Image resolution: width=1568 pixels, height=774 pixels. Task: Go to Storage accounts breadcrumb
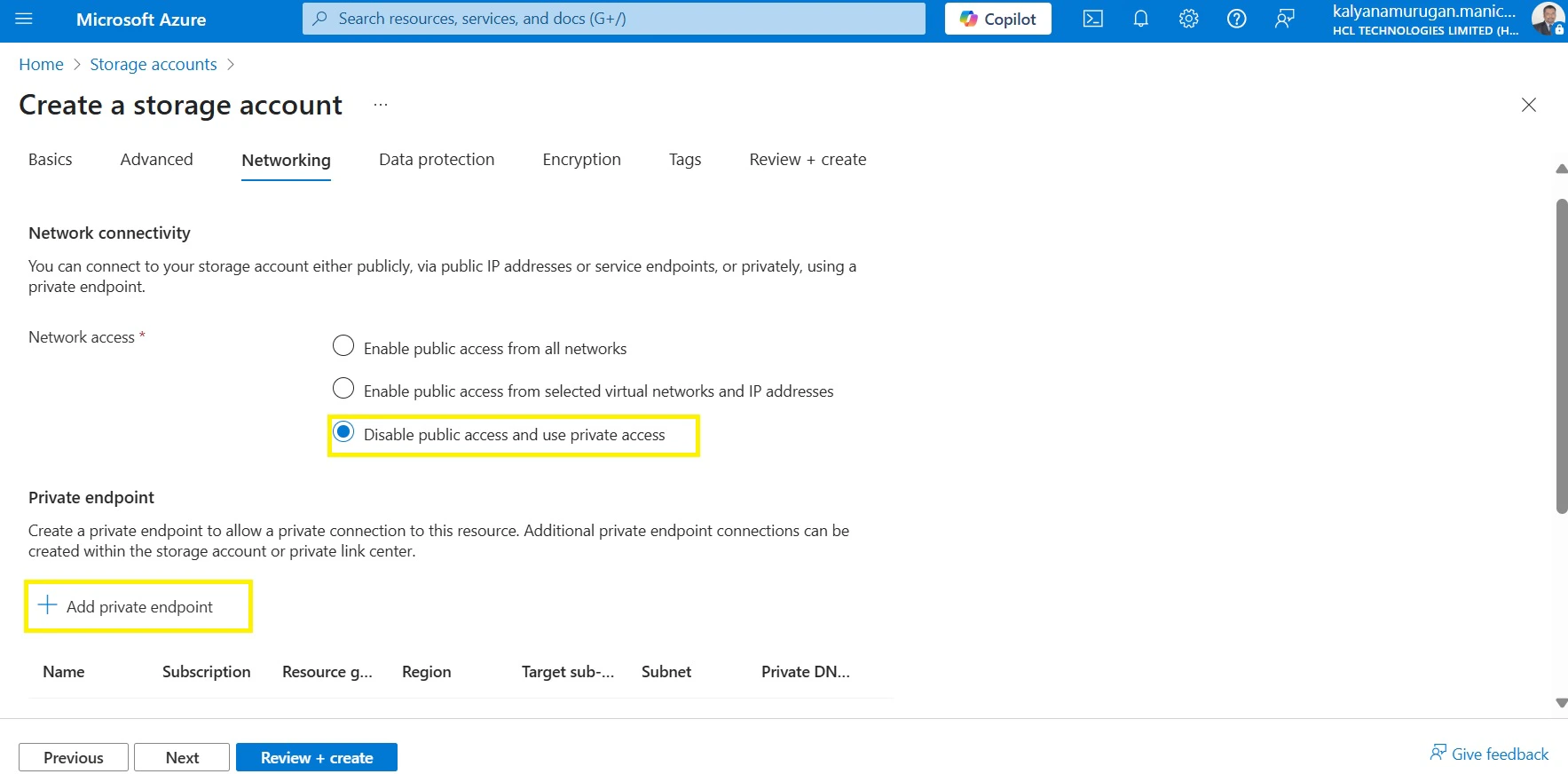154,64
